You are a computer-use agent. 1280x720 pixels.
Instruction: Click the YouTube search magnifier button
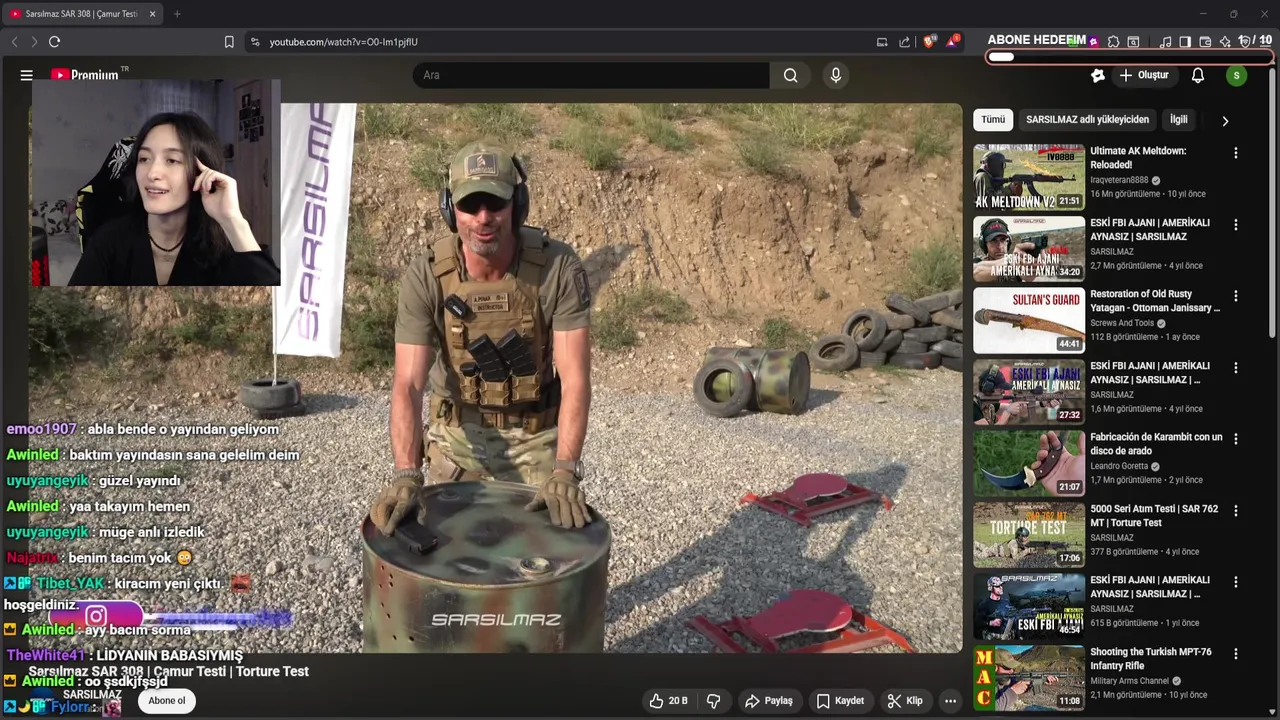[791, 75]
